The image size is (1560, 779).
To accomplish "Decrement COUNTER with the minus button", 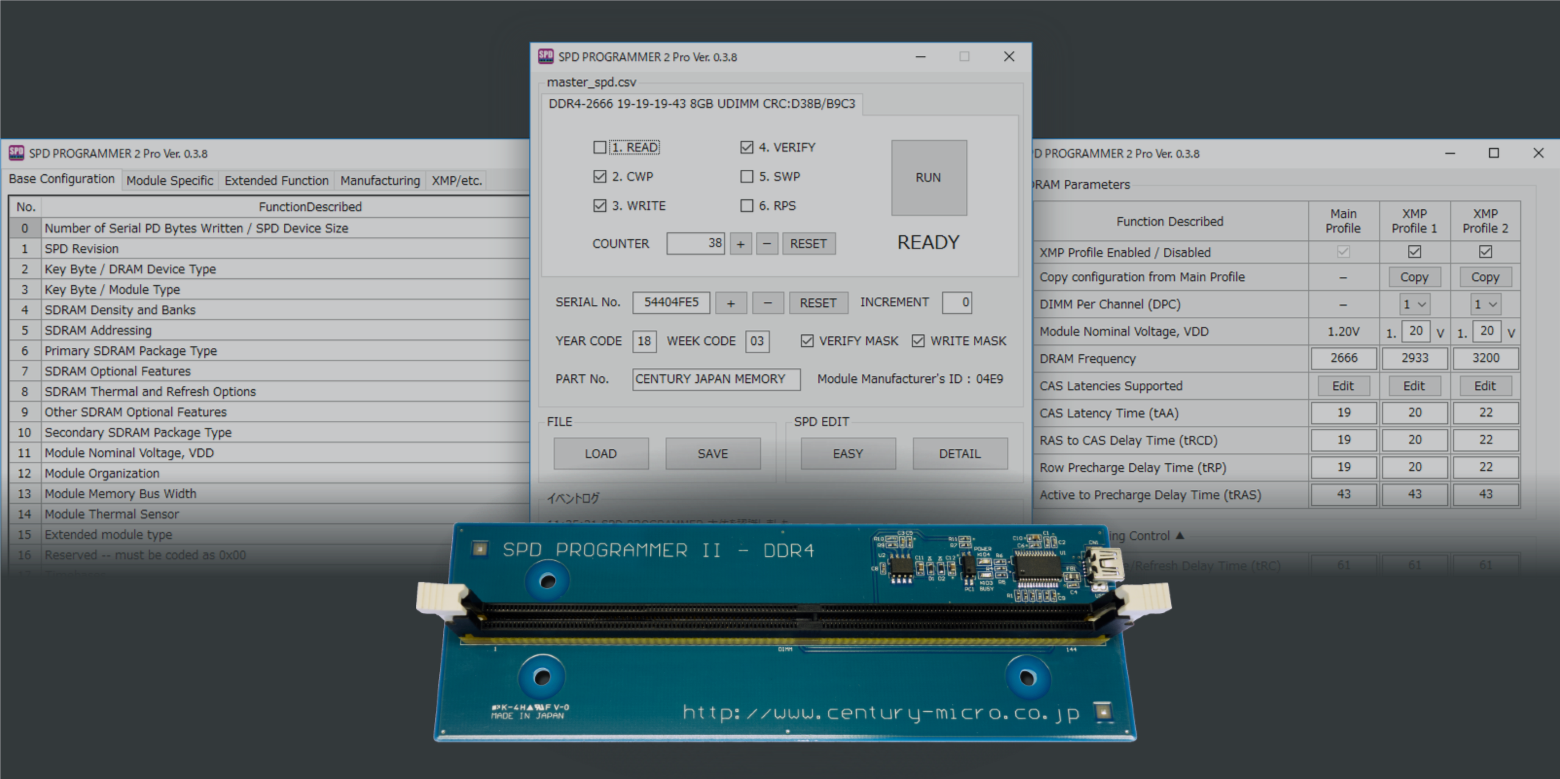I will 767,243.
